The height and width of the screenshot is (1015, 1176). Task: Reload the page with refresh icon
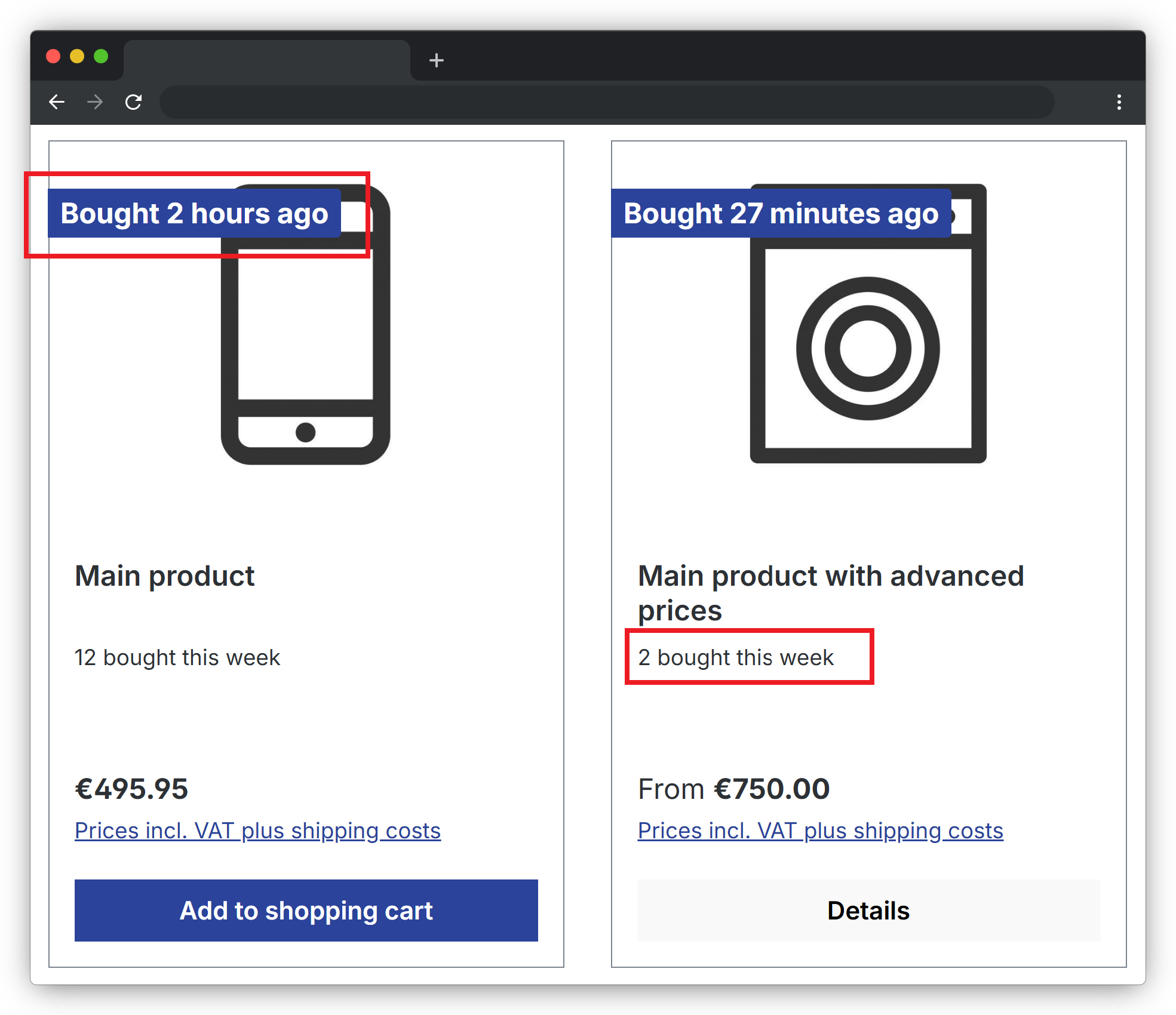133,102
